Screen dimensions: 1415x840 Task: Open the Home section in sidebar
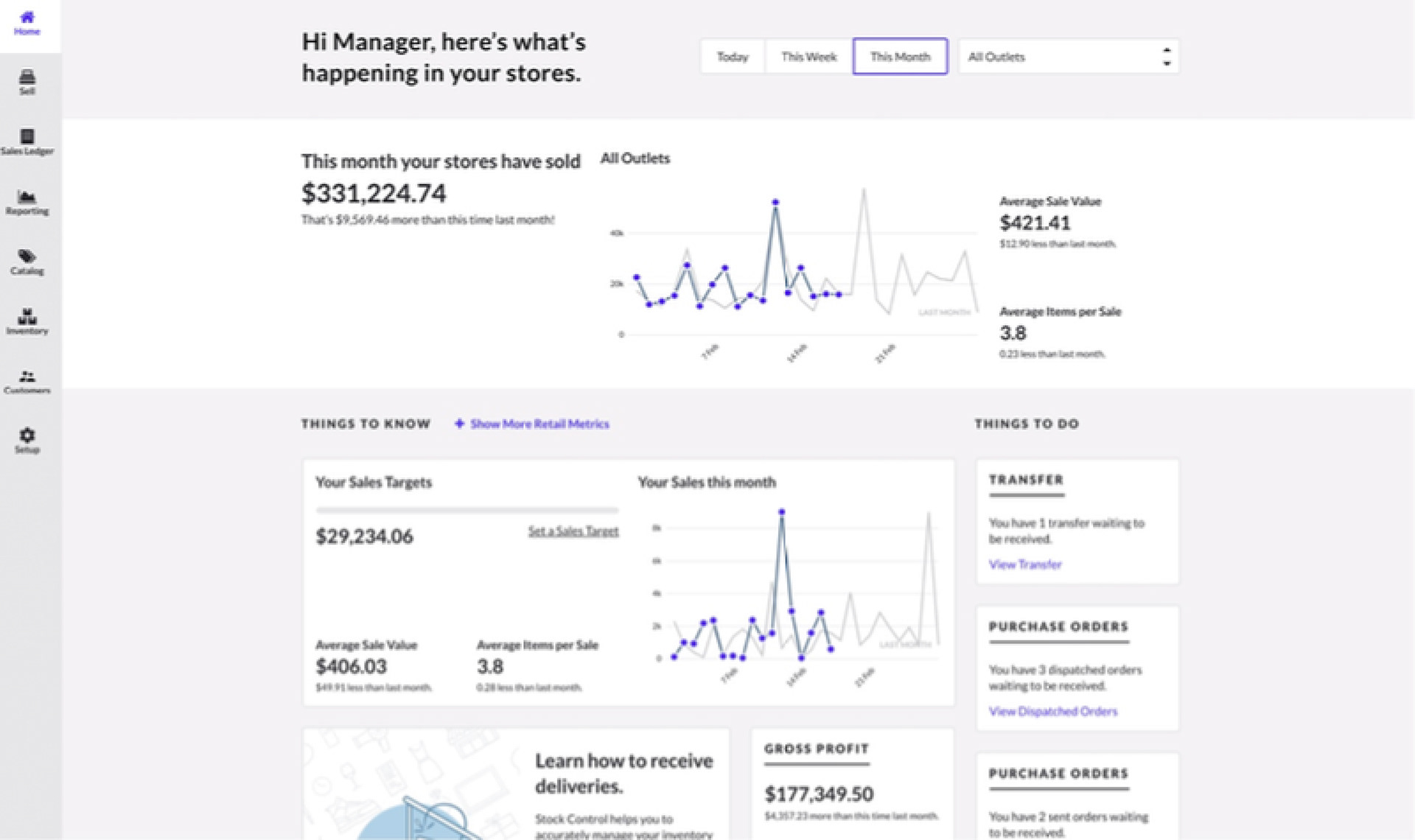[x=27, y=23]
